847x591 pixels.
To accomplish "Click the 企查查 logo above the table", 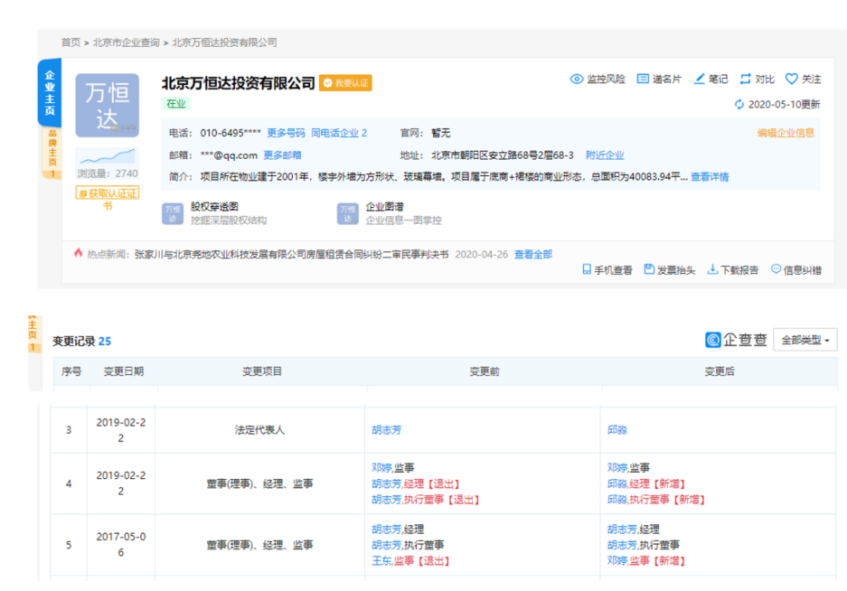I will 736,340.
